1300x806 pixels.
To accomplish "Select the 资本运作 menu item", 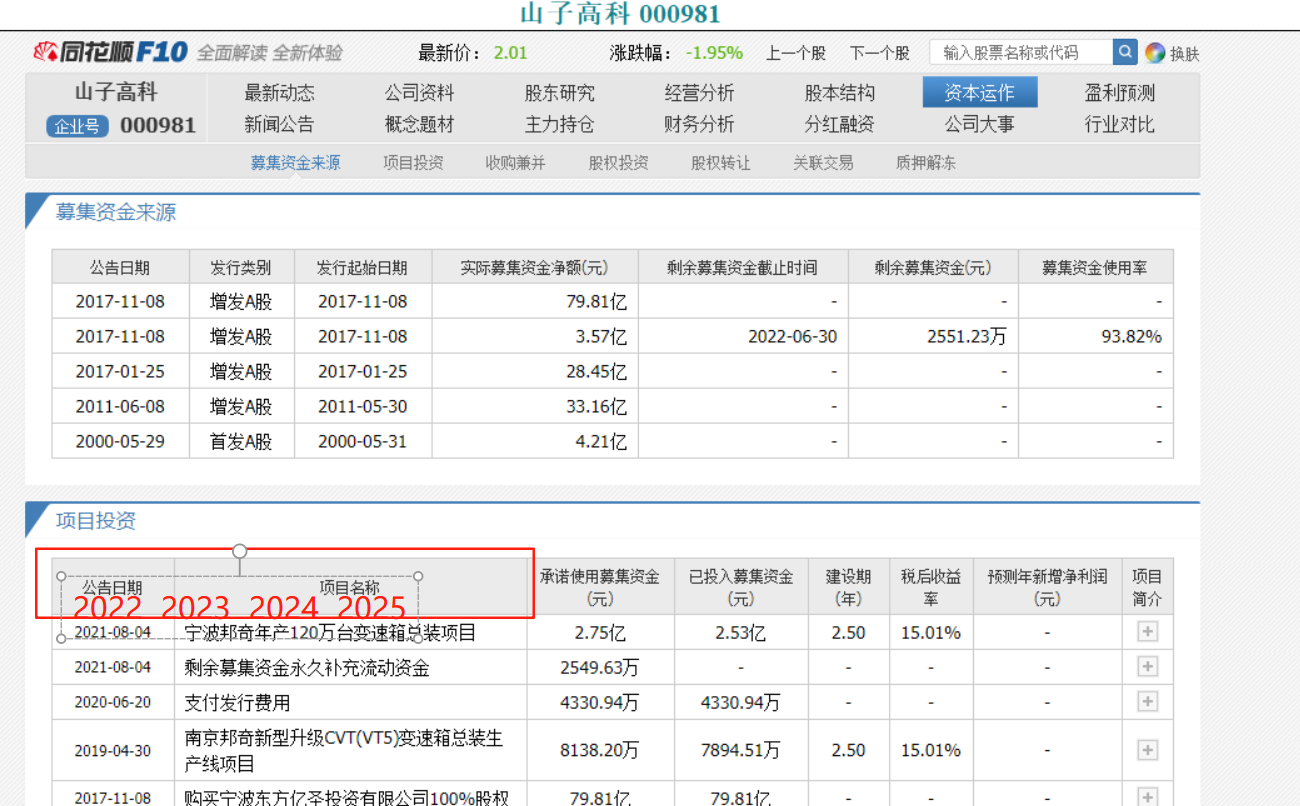I will tap(980, 93).
